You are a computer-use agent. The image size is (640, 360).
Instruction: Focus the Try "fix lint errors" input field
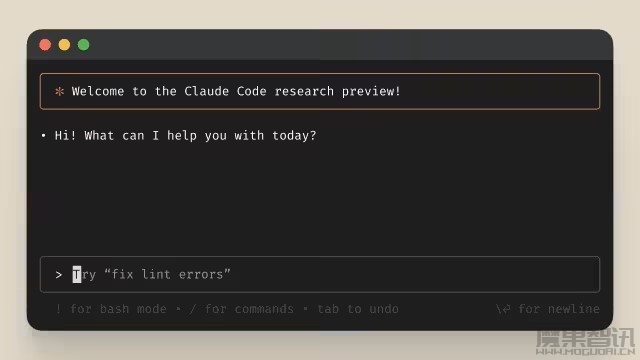click(x=320, y=274)
